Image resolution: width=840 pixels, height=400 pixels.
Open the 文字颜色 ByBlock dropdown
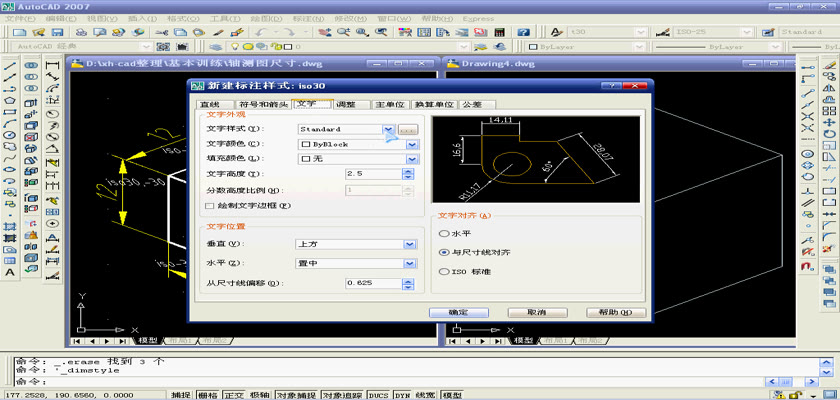pyautogui.click(x=411, y=145)
